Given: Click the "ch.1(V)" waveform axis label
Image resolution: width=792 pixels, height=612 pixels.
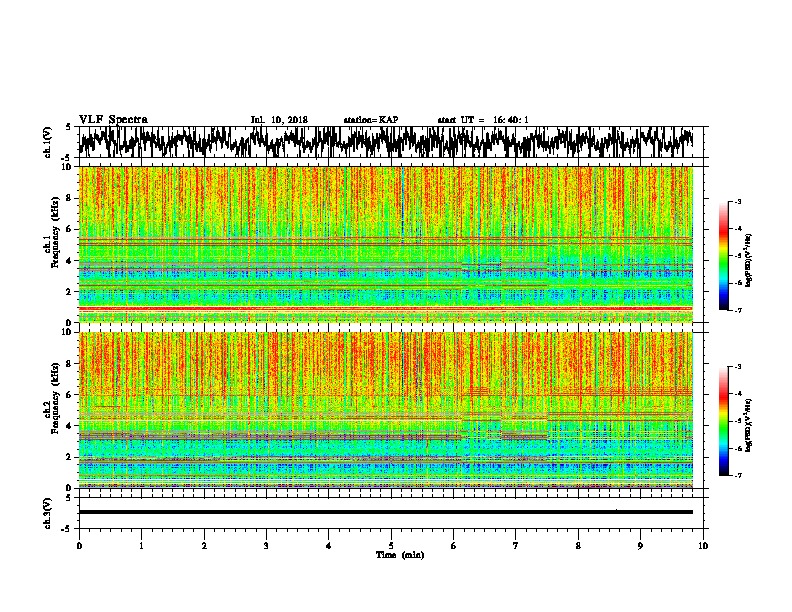Looking at the screenshot, I should [x=48, y=142].
